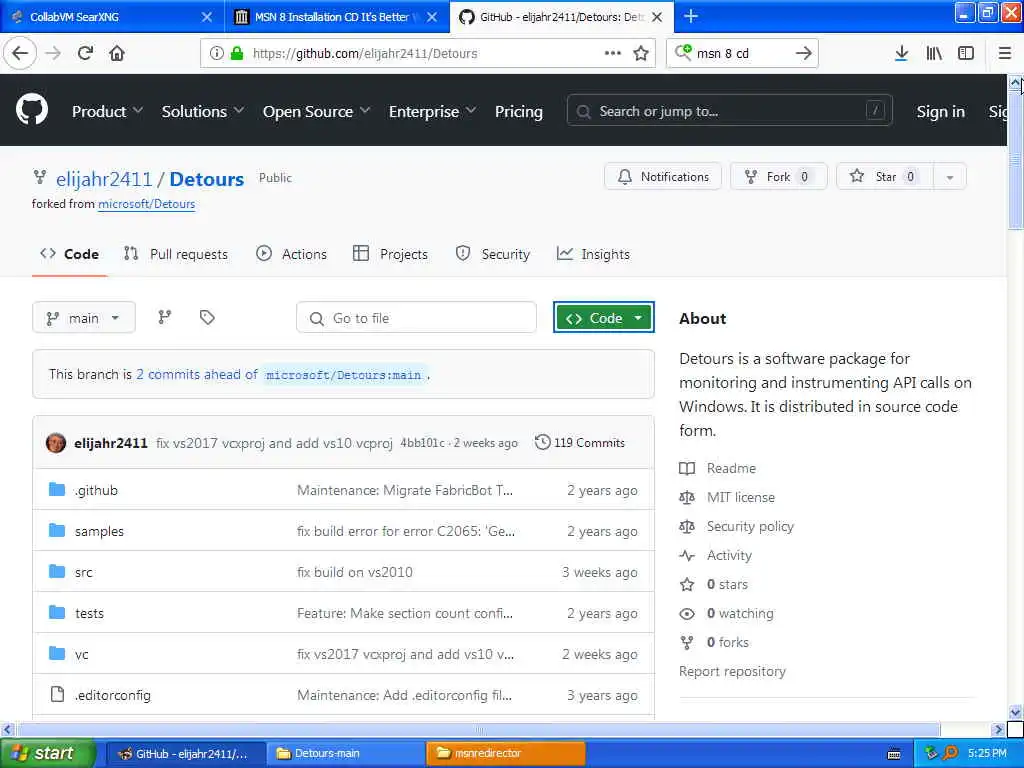Viewport: 1024px width, 768px height.
Task: Click the Fork button
Action: [x=778, y=177]
